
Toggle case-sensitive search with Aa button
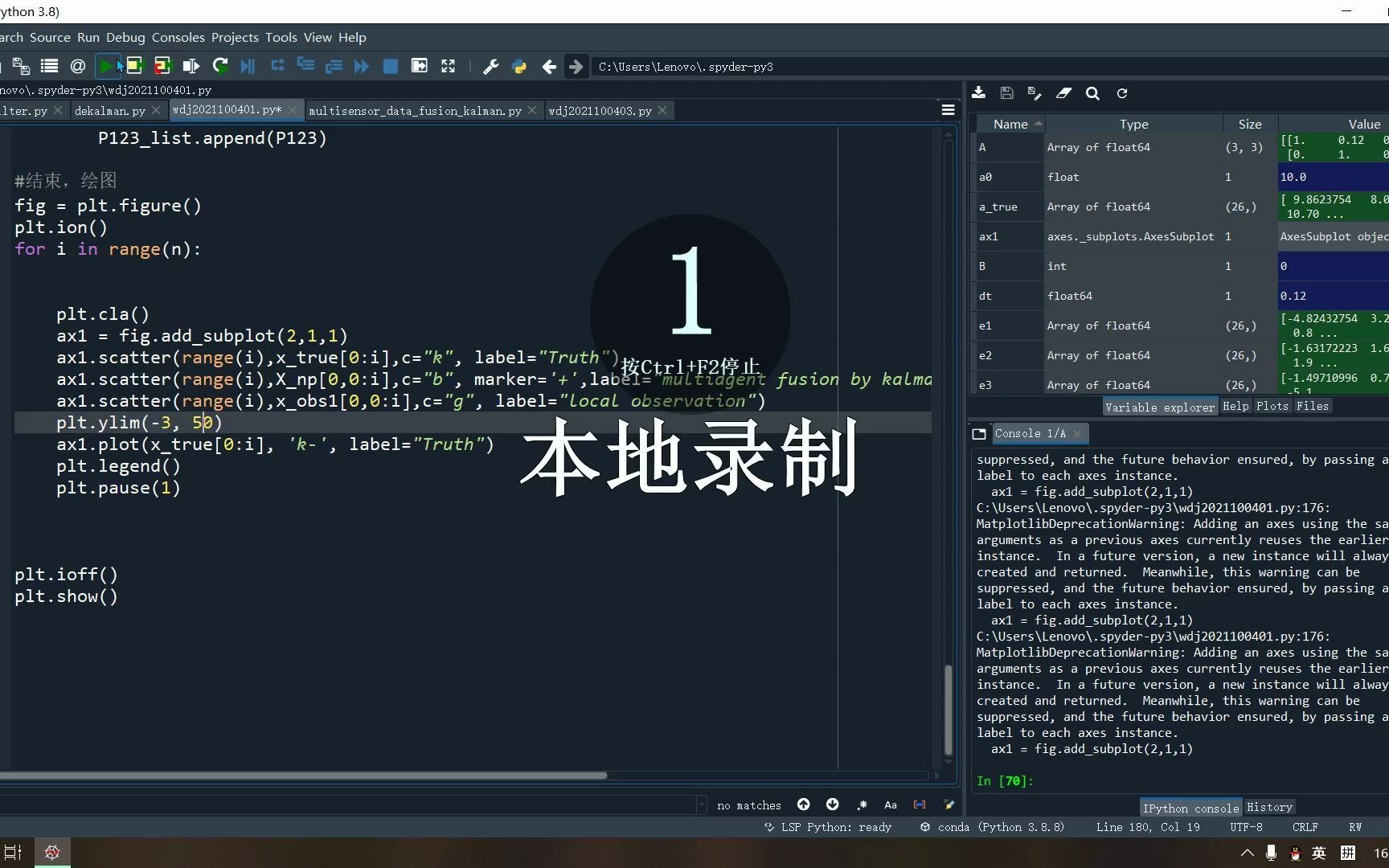(x=890, y=805)
